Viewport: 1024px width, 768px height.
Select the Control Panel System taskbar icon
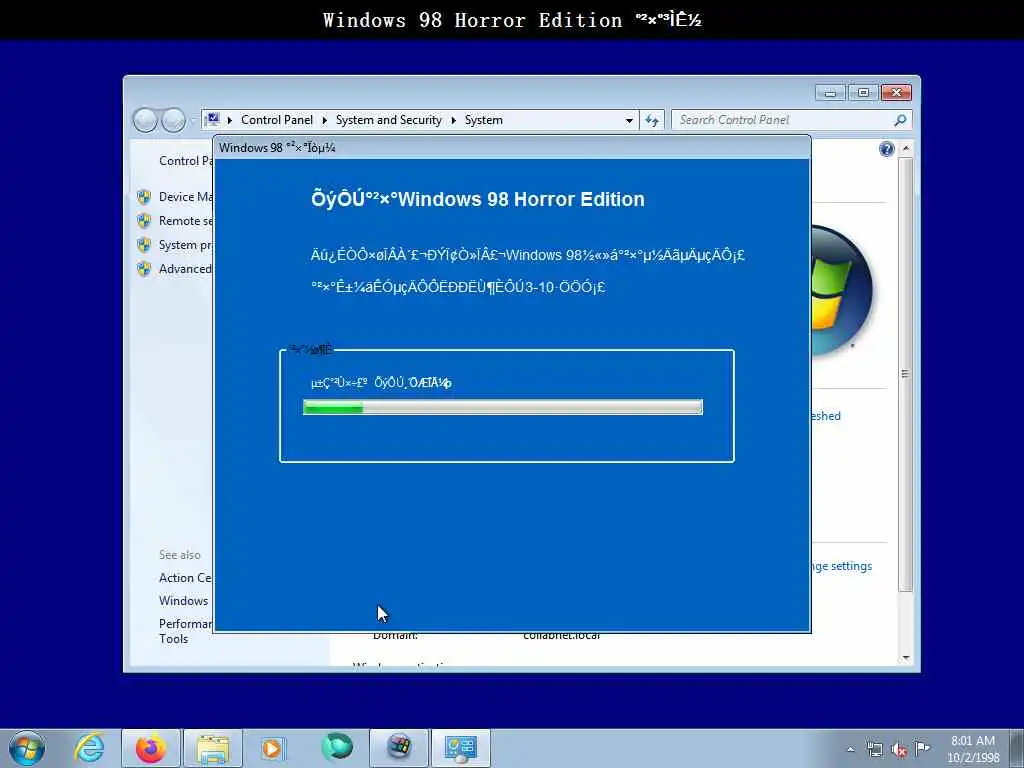(461, 748)
